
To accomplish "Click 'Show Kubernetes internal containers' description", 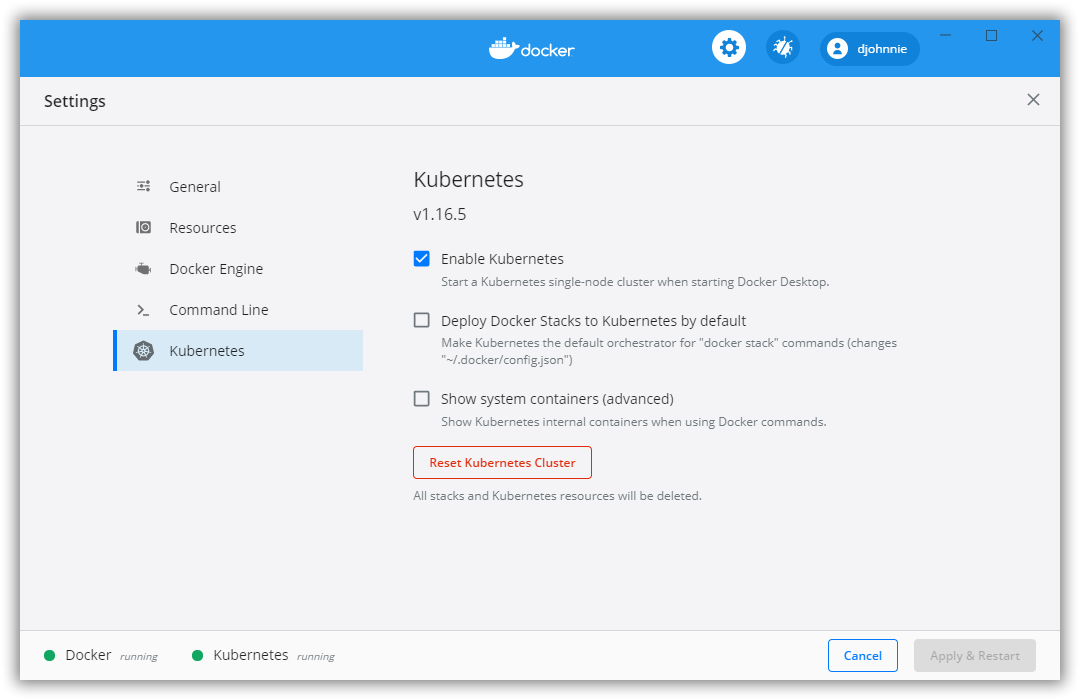I will pyautogui.click(x=634, y=422).
